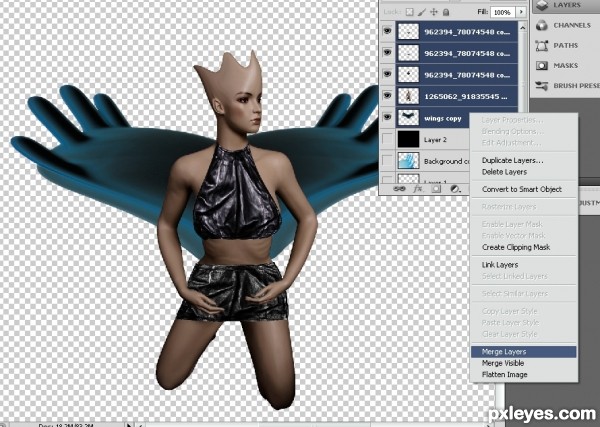Click layers list scroll up arrow
This screenshot has height=427, width=600.
pyautogui.click(x=522, y=27)
